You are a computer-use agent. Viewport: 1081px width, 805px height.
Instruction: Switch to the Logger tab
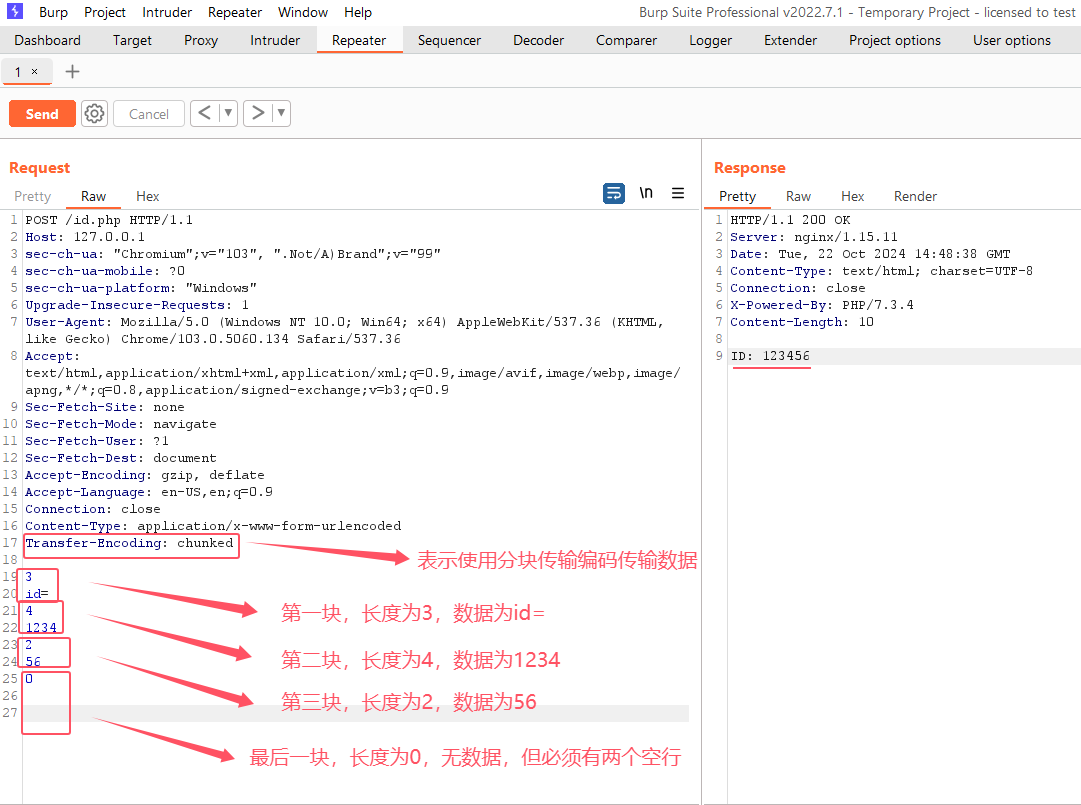[x=711, y=41]
